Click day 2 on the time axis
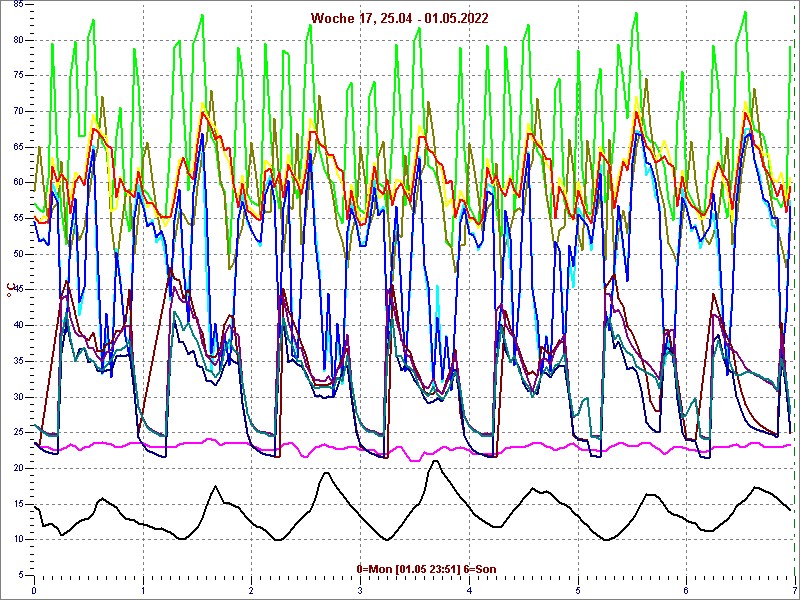Viewport: 800px width, 600px height. click(252, 592)
